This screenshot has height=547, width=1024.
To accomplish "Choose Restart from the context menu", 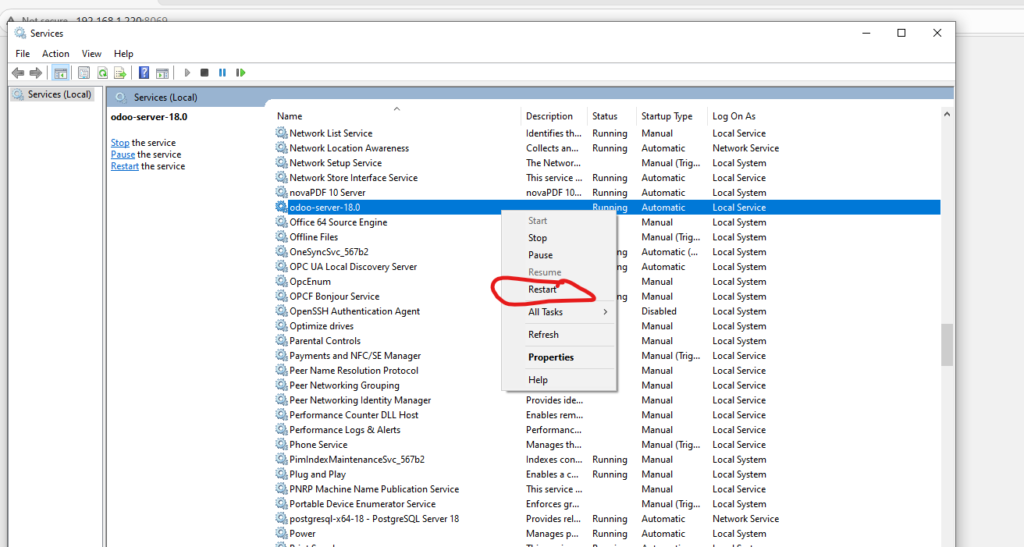I will click(543, 290).
